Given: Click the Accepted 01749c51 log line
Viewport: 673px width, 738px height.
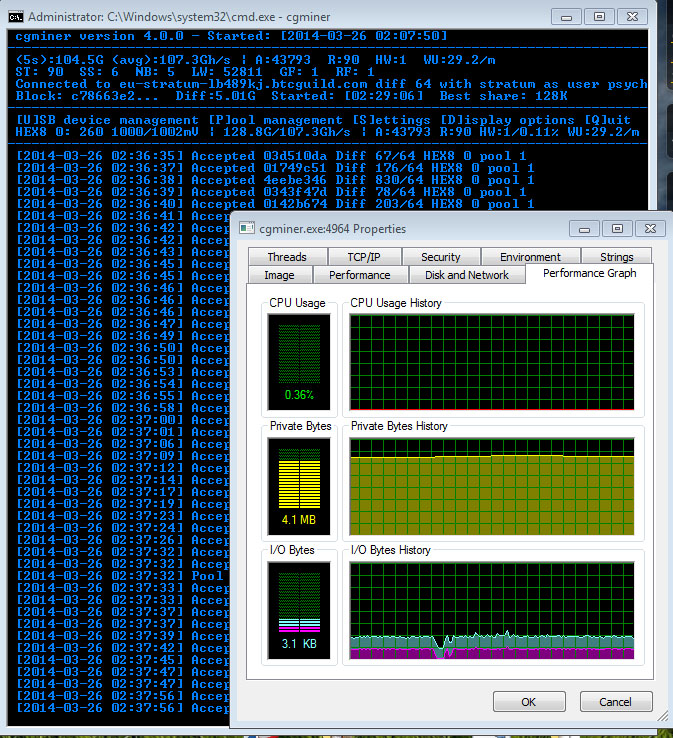Looking at the screenshot, I should (x=275, y=168).
